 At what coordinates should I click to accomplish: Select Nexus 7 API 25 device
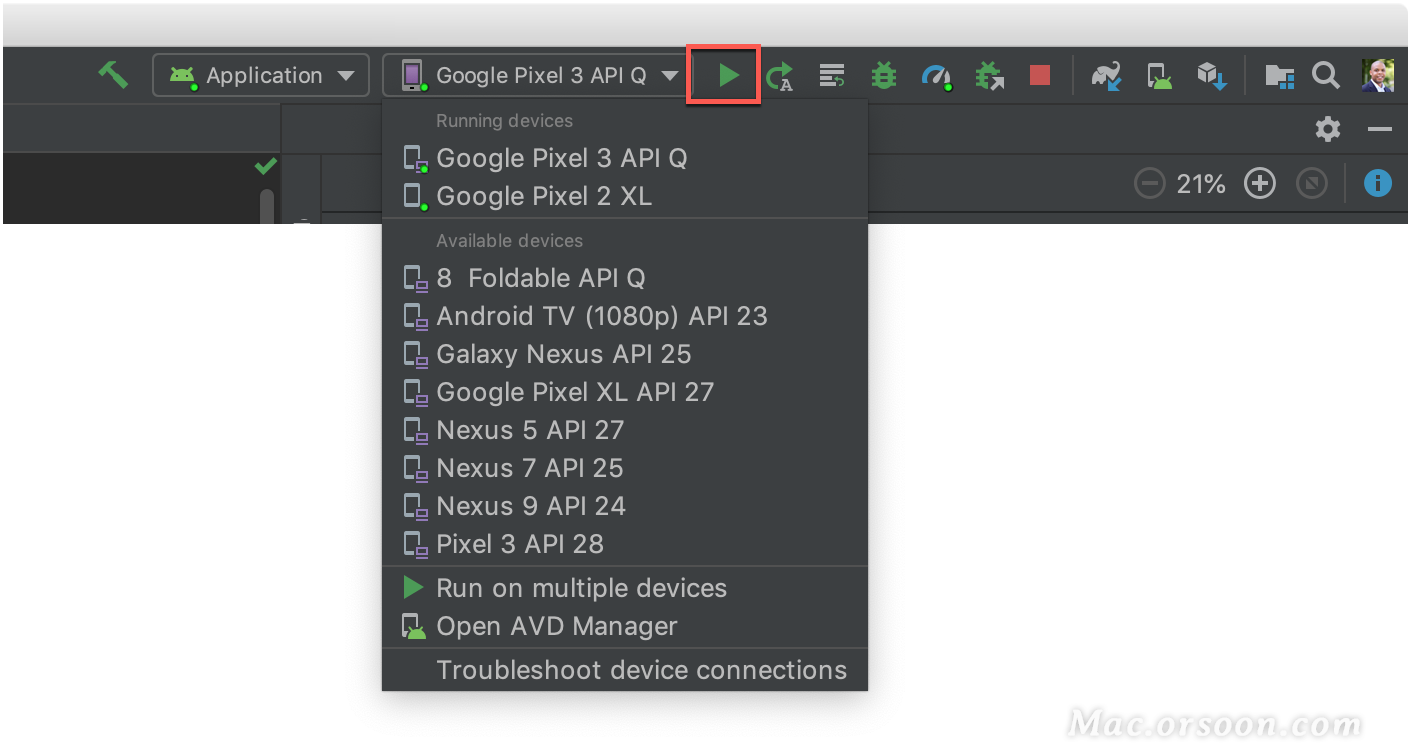(x=625, y=468)
